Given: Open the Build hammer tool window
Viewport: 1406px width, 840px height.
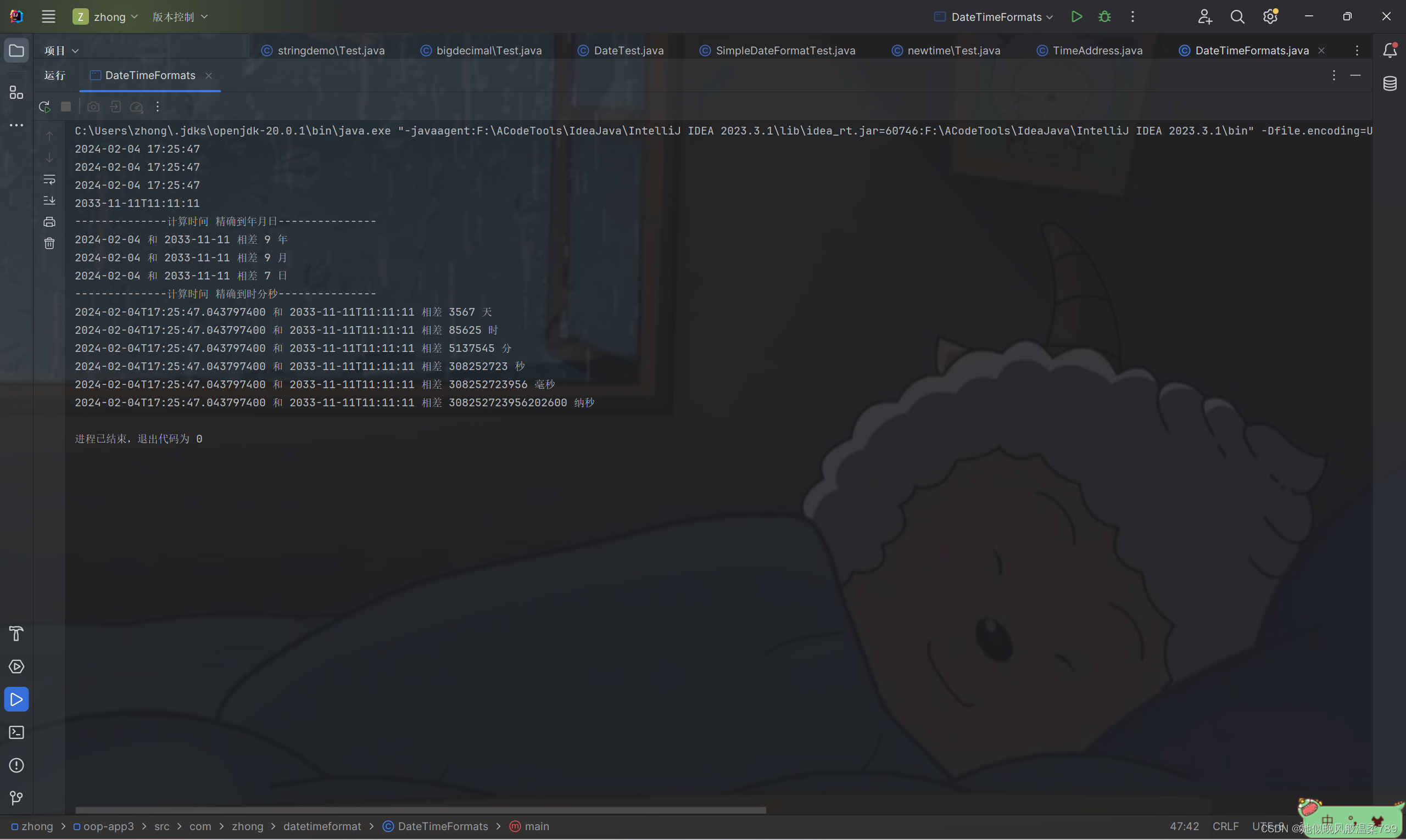Looking at the screenshot, I should 16,634.
